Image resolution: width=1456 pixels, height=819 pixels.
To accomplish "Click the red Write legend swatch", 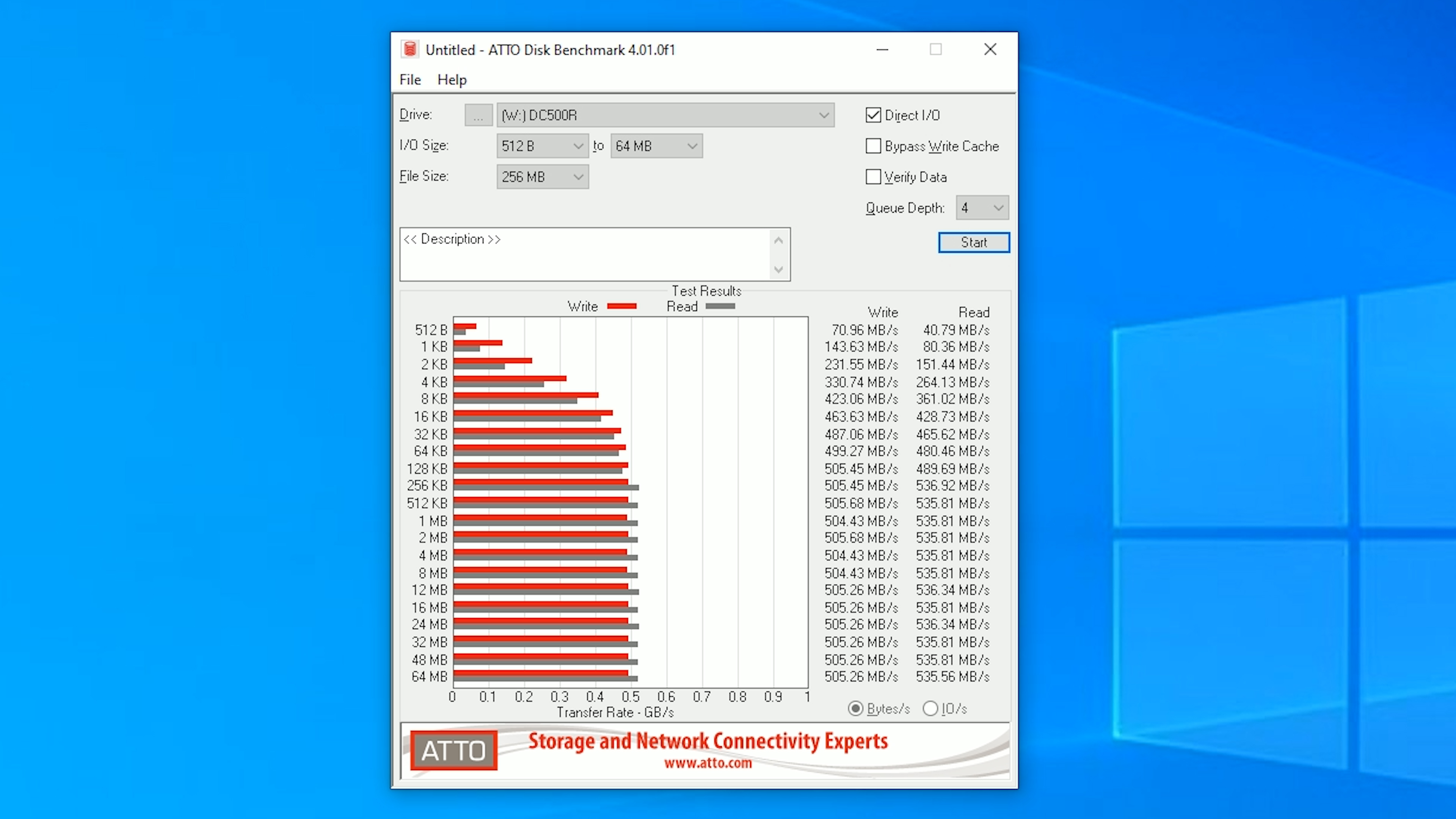I will [x=622, y=306].
